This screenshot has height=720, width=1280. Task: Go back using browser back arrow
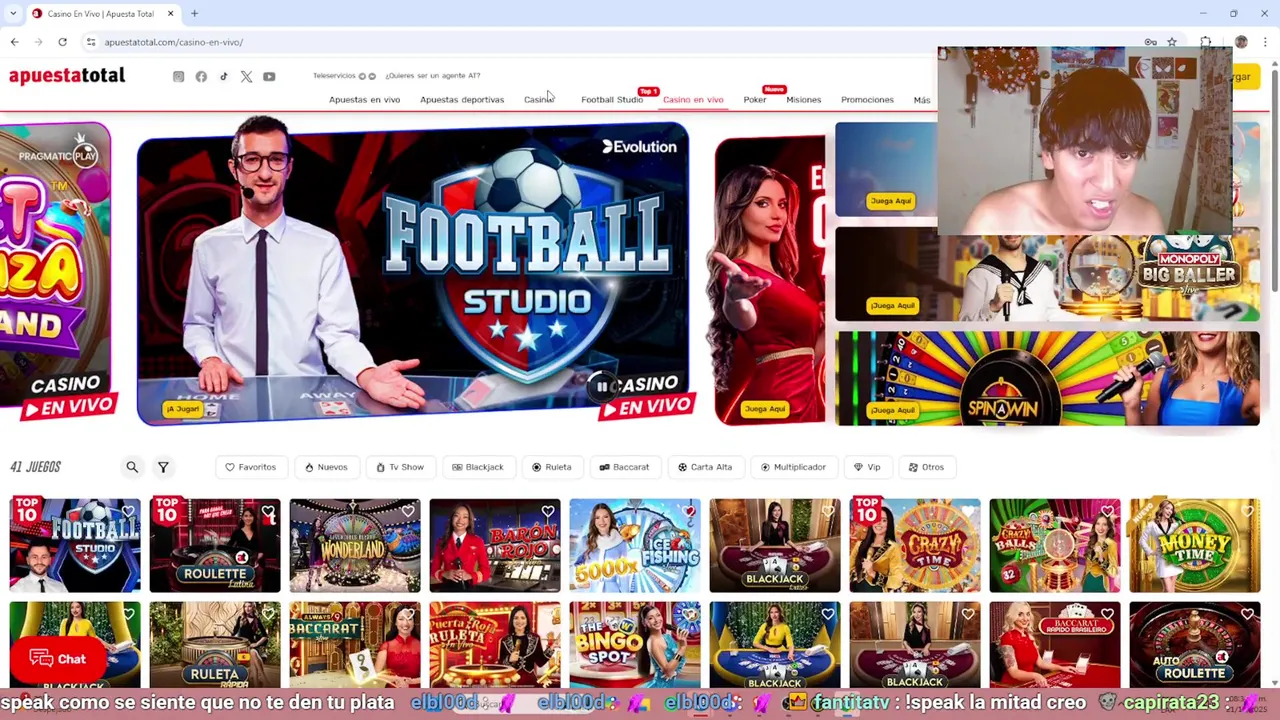tap(14, 42)
